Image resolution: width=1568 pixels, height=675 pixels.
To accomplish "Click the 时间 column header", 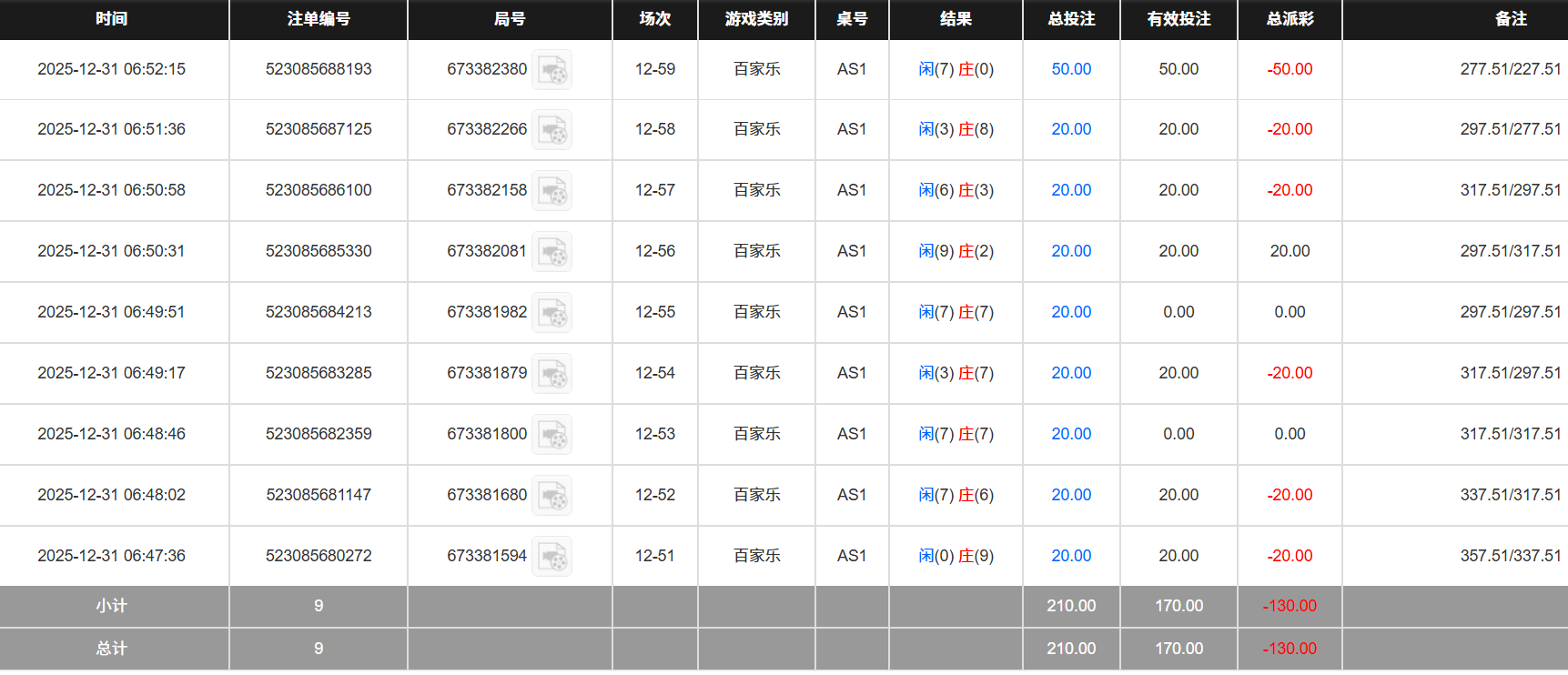I will [112, 19].
